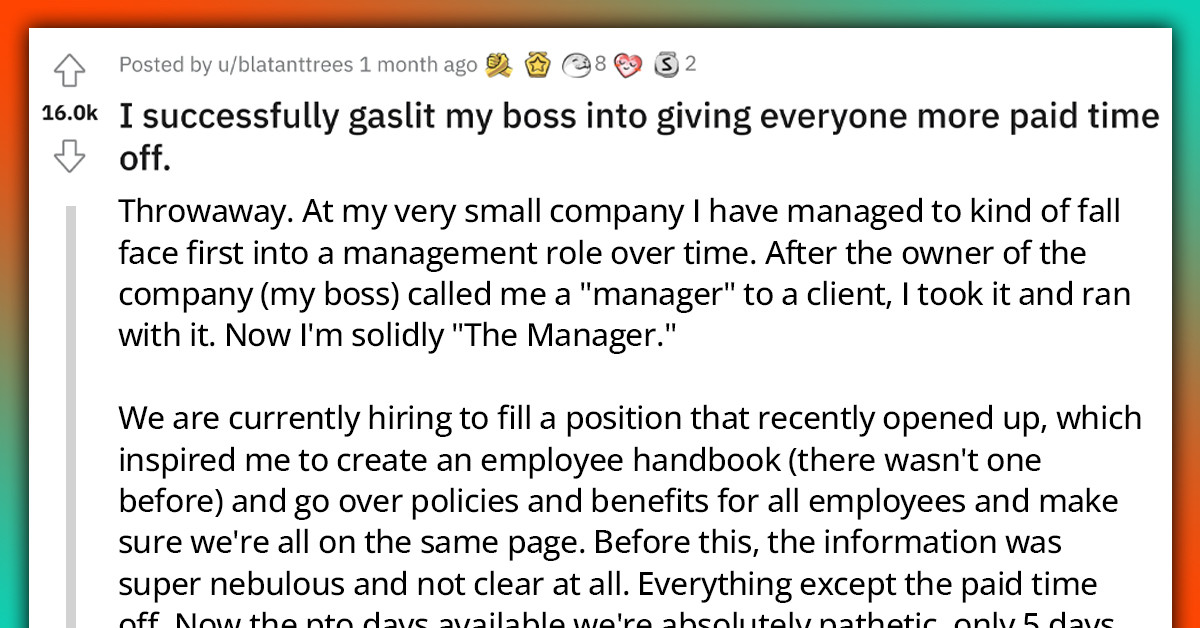Click the downvote arrow icon
Image resolution: width=1200 pixels, height=628 pixels.
[69, 156]
